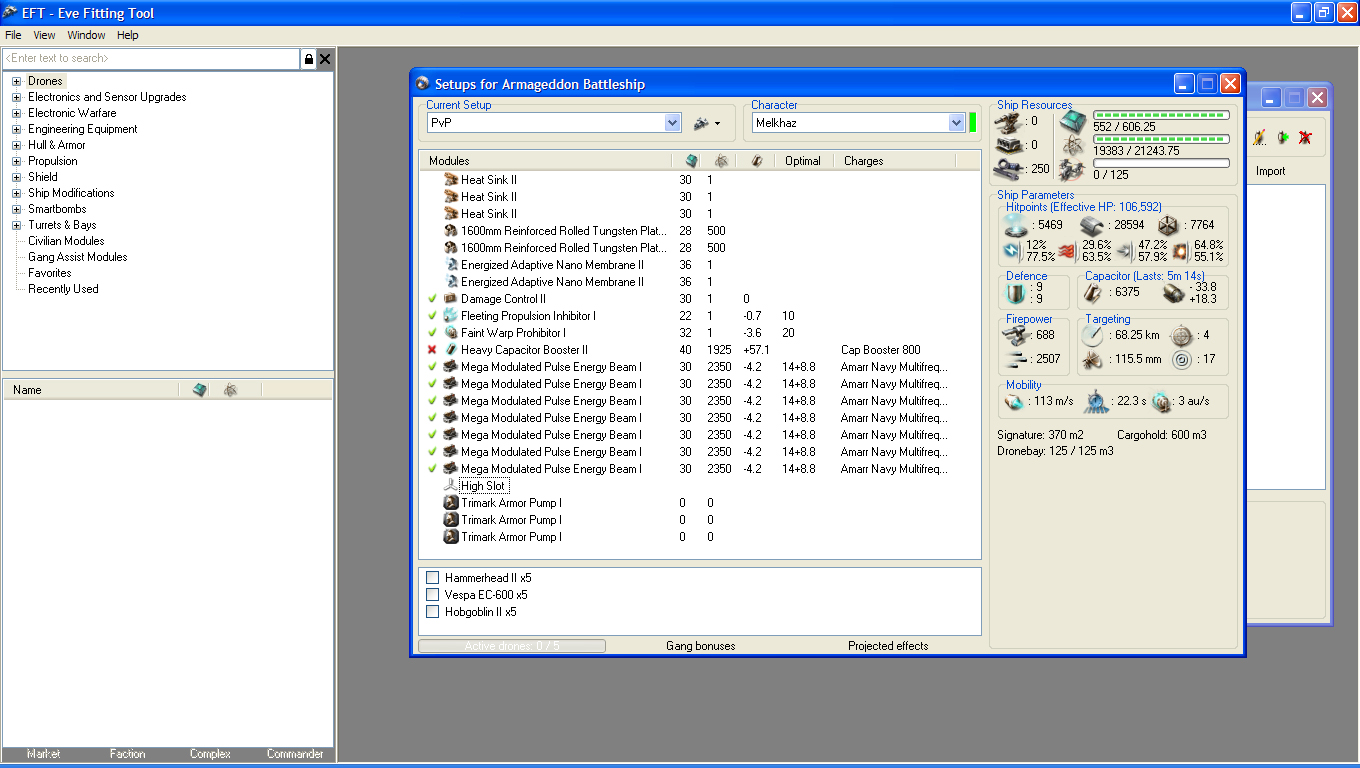Viewport: 1360px width, 768px height.
Task: Click the capacitor capacity icon showing 6375
Action: (1095, 293)
